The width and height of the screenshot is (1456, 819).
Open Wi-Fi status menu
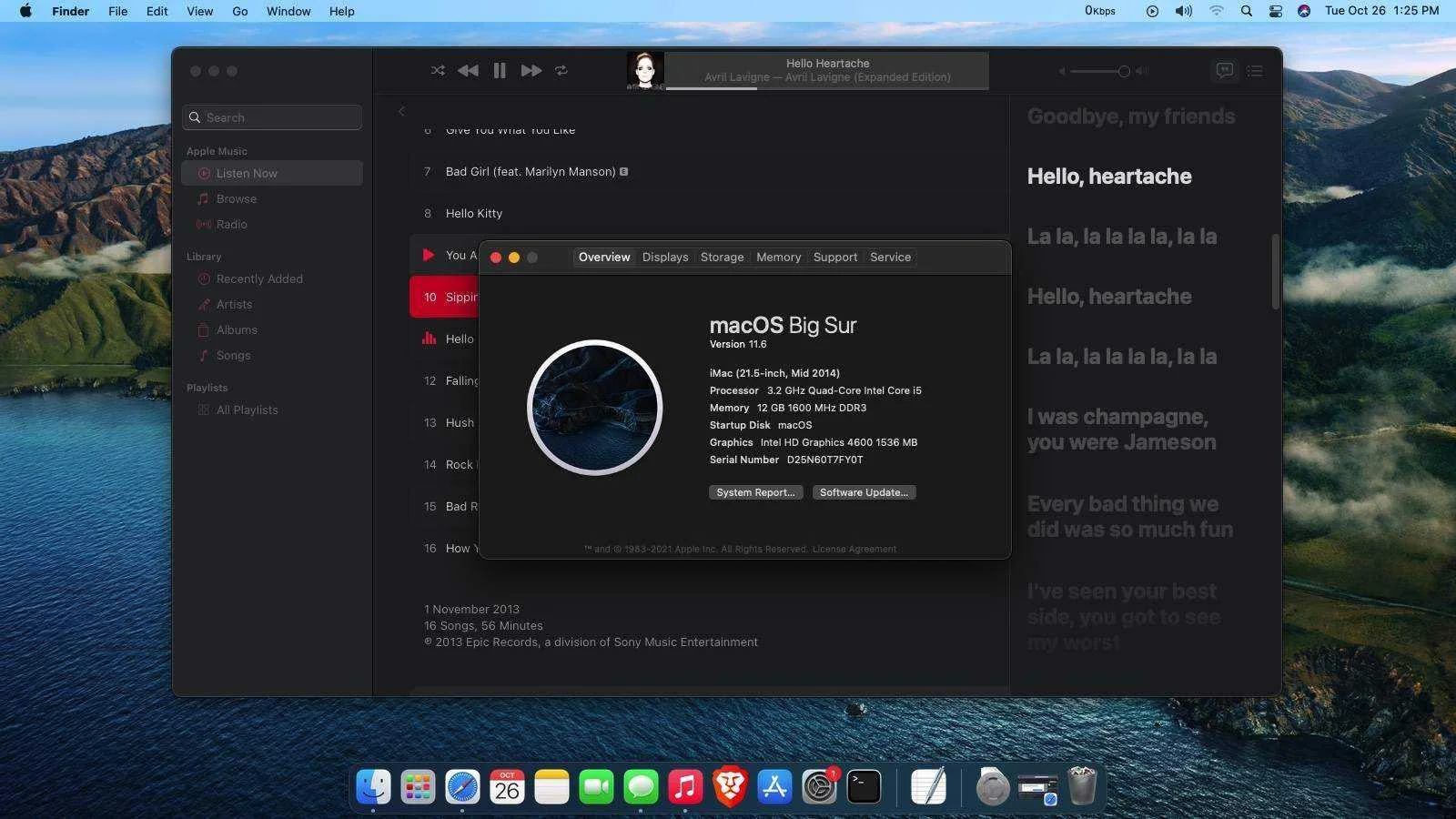coord(1217,11)
